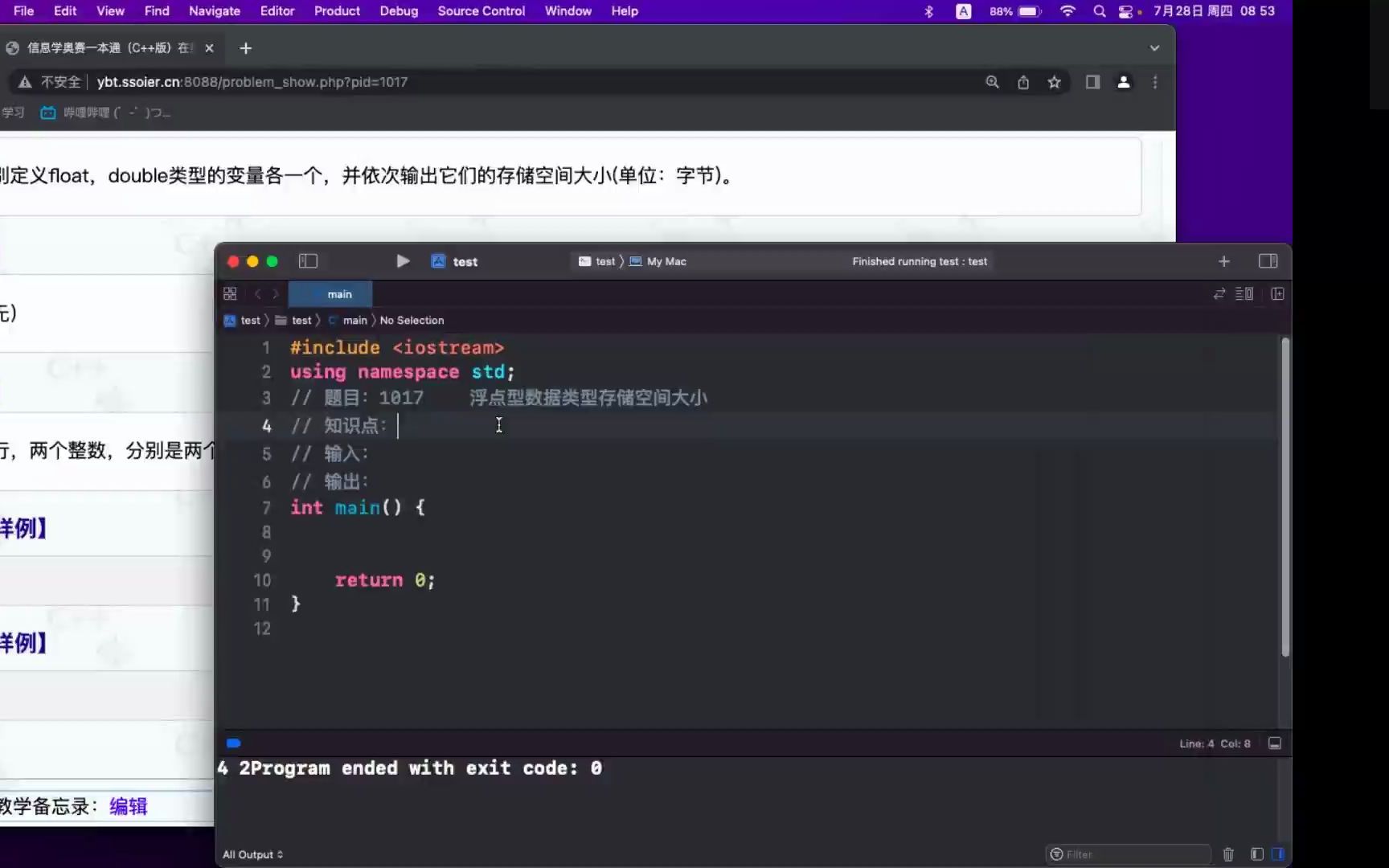Click the 编辑 link on the webpage
The image size is (1389, 868).
coord(128,805)
